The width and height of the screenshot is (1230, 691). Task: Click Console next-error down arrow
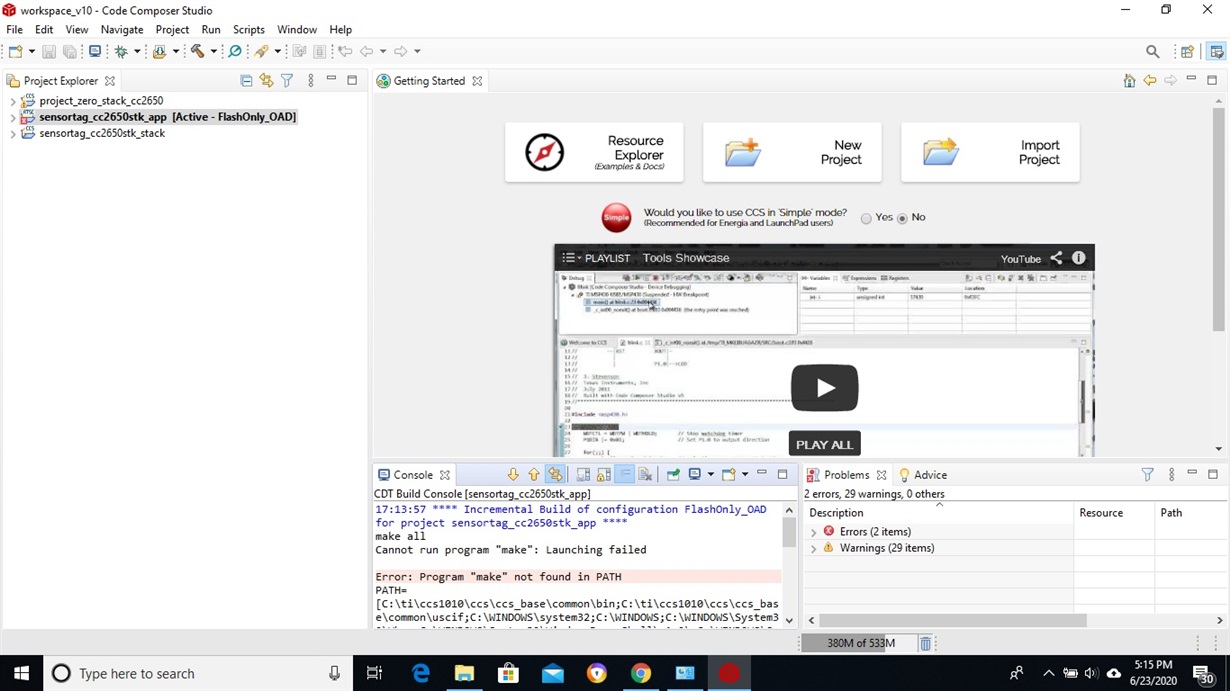(x=513, y=475)
